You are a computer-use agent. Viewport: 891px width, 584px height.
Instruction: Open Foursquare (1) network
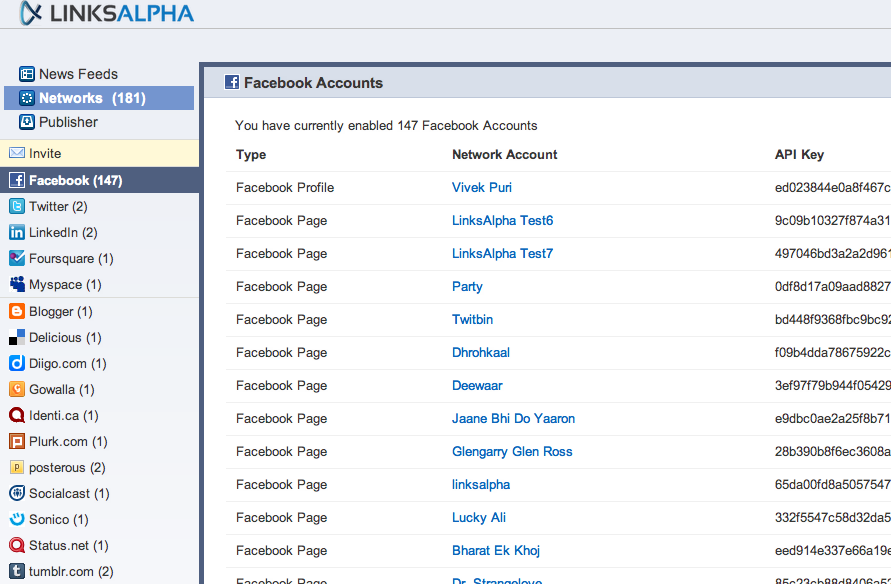click(71, 258)
